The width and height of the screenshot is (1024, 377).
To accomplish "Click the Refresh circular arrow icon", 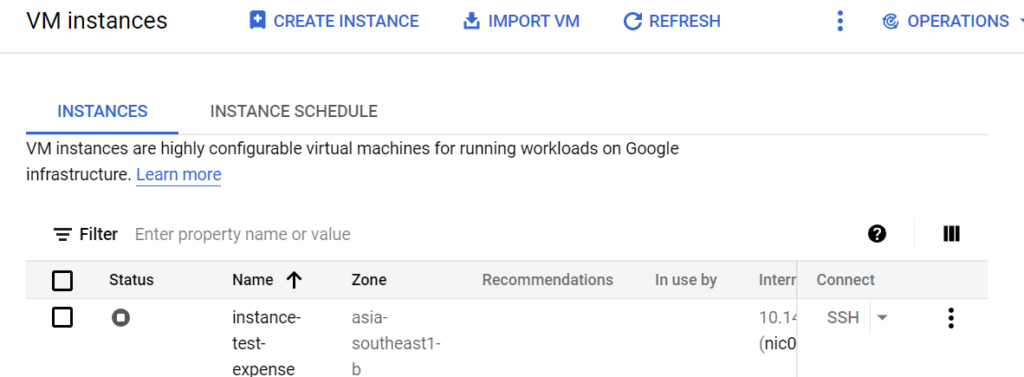I will (632, 22).
